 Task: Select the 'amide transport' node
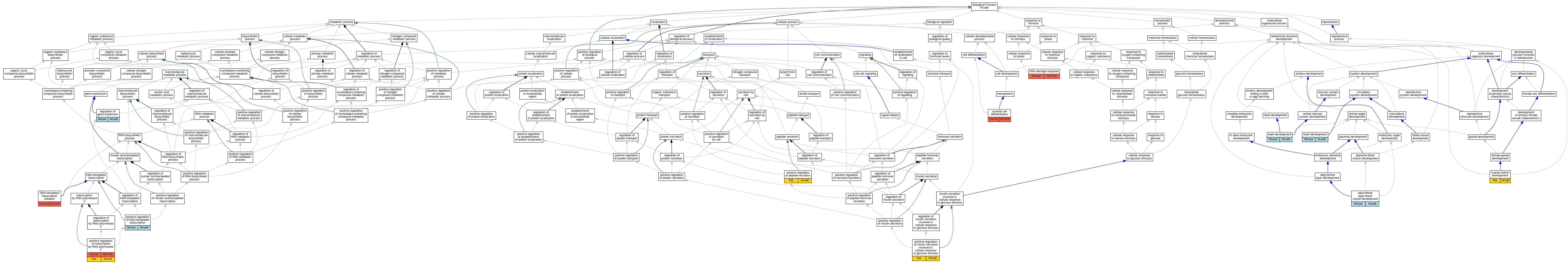coord(809,94)
